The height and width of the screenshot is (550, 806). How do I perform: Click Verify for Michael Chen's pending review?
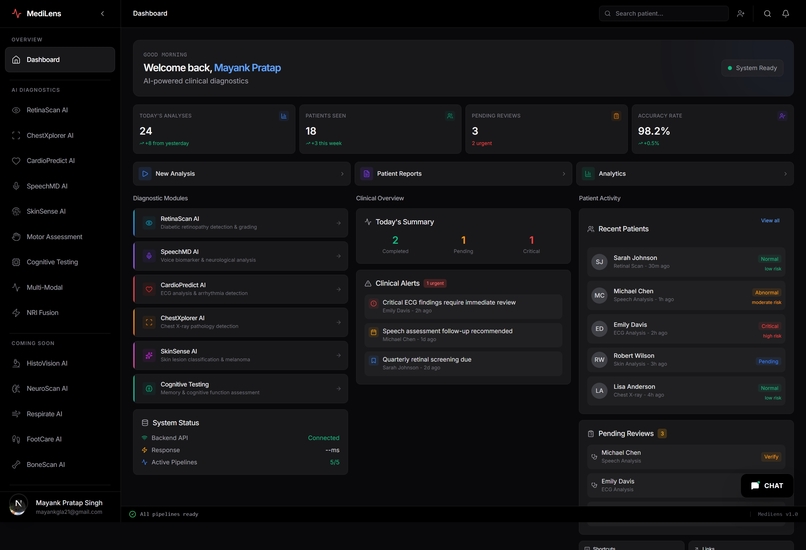(771, 457)
